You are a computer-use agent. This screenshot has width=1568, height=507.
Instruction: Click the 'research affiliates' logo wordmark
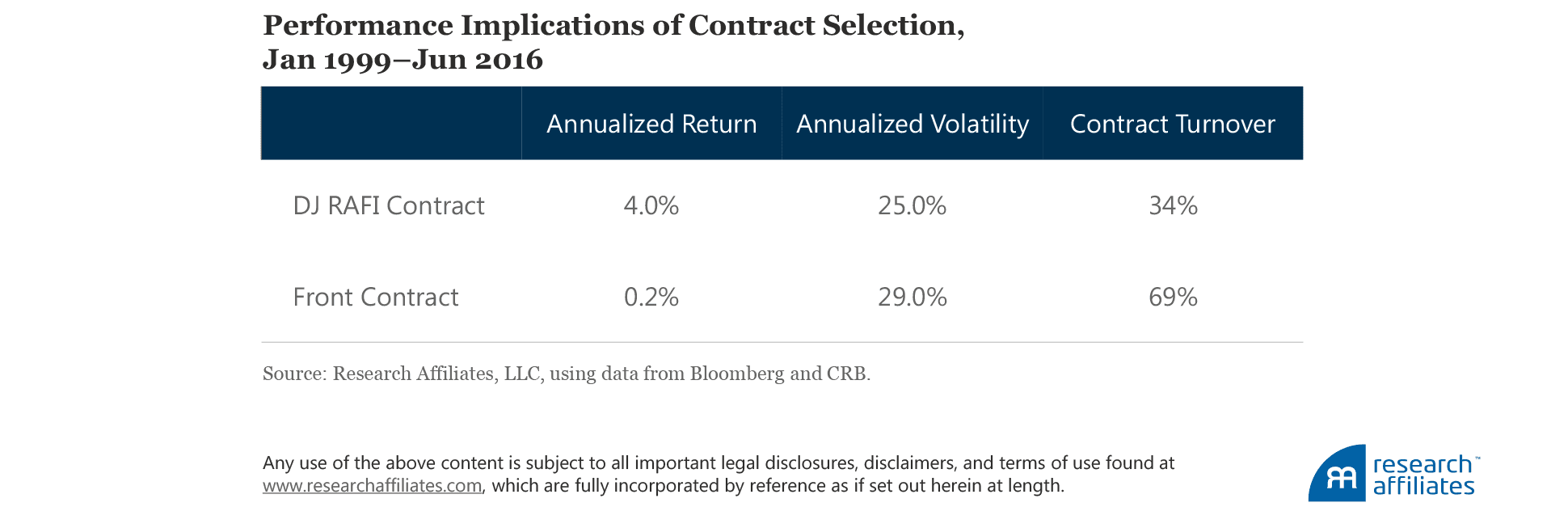pos(1423,475)
